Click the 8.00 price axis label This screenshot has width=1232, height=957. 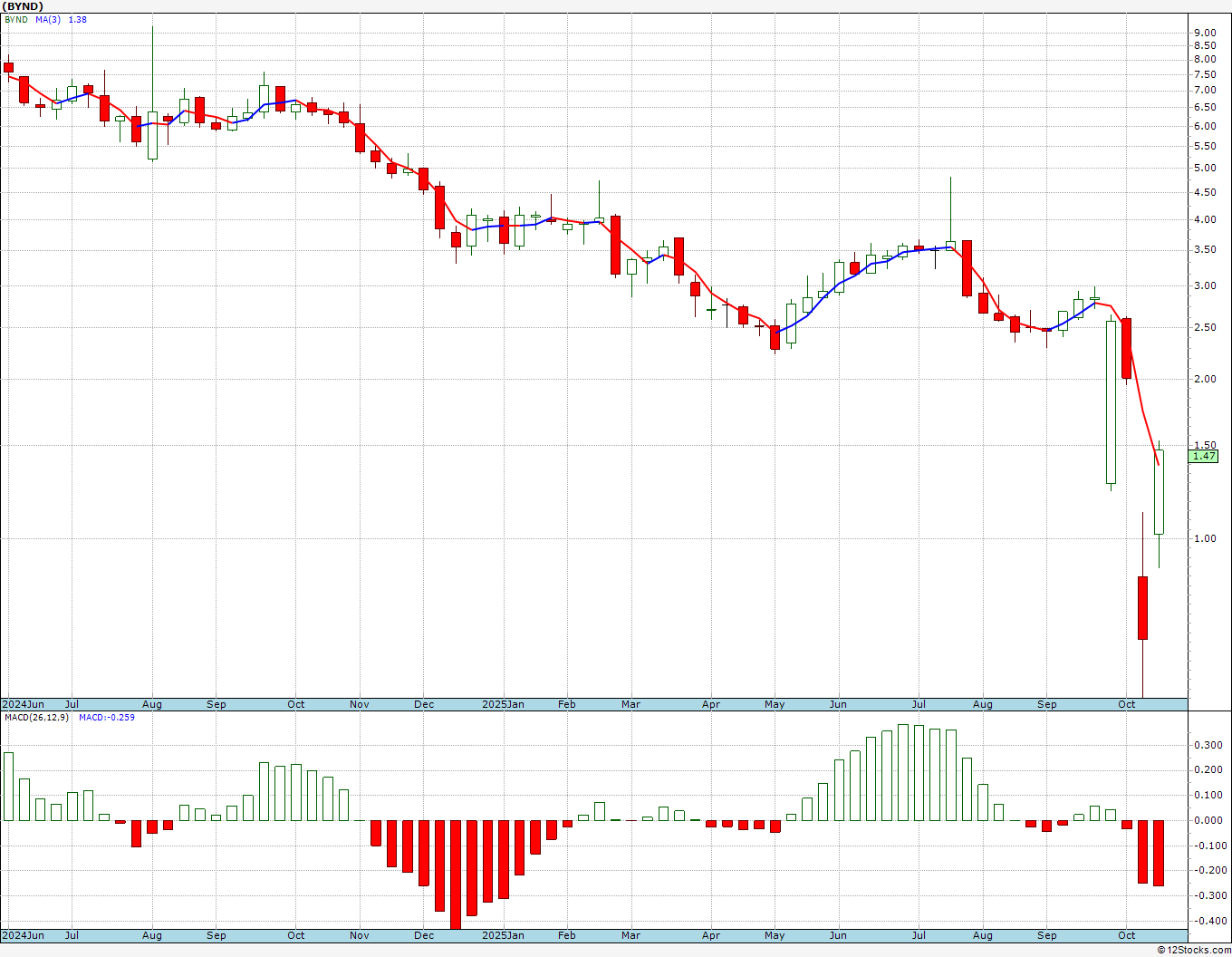(x=1205, y=59)
